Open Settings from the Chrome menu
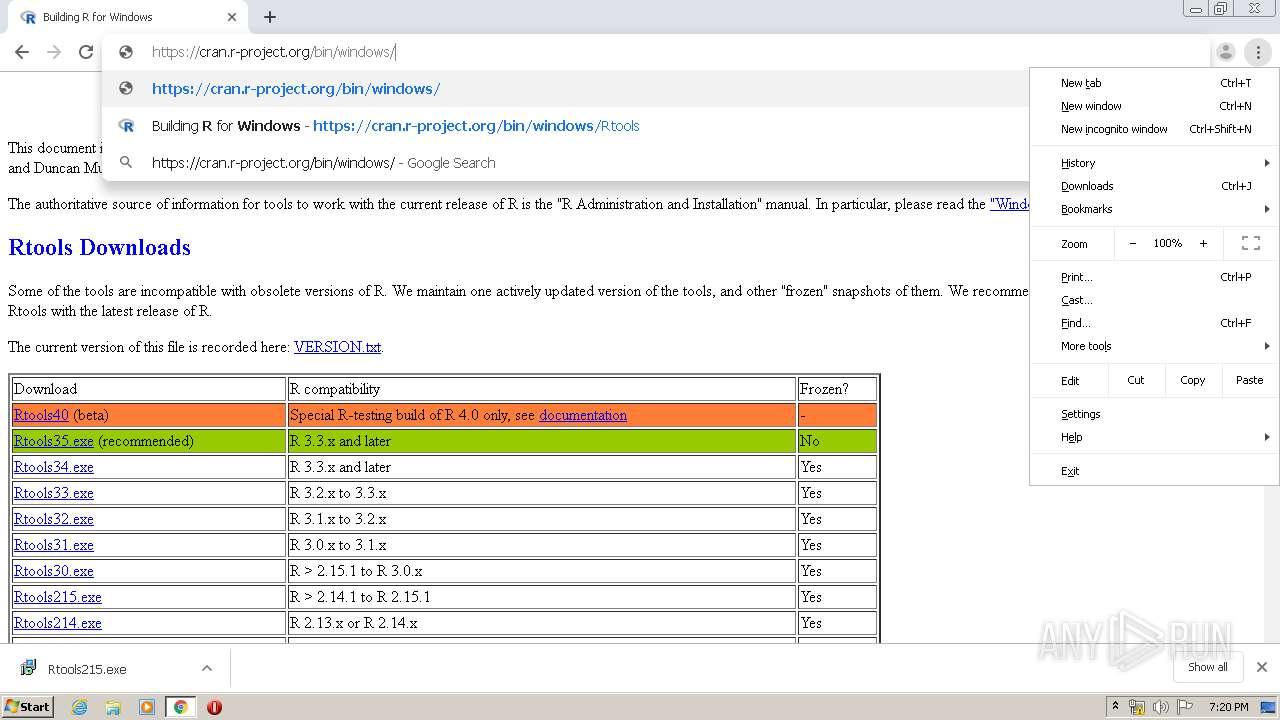Viewport: 1280px width, 720px height. click(1155, 414)
